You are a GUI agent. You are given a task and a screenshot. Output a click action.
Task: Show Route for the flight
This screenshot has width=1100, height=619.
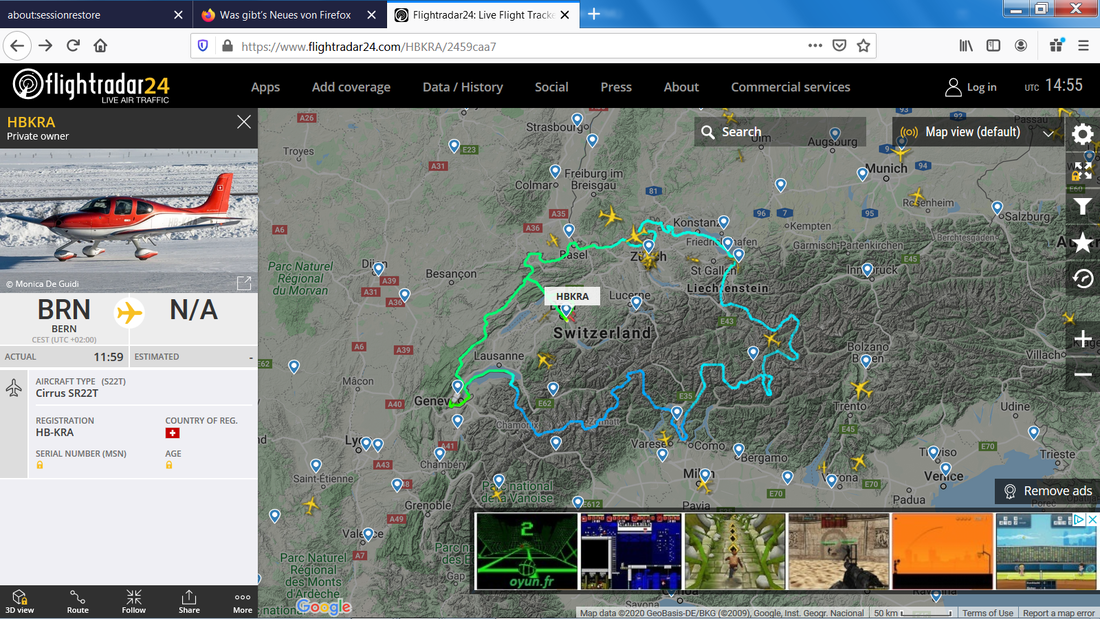pos(77,602)
